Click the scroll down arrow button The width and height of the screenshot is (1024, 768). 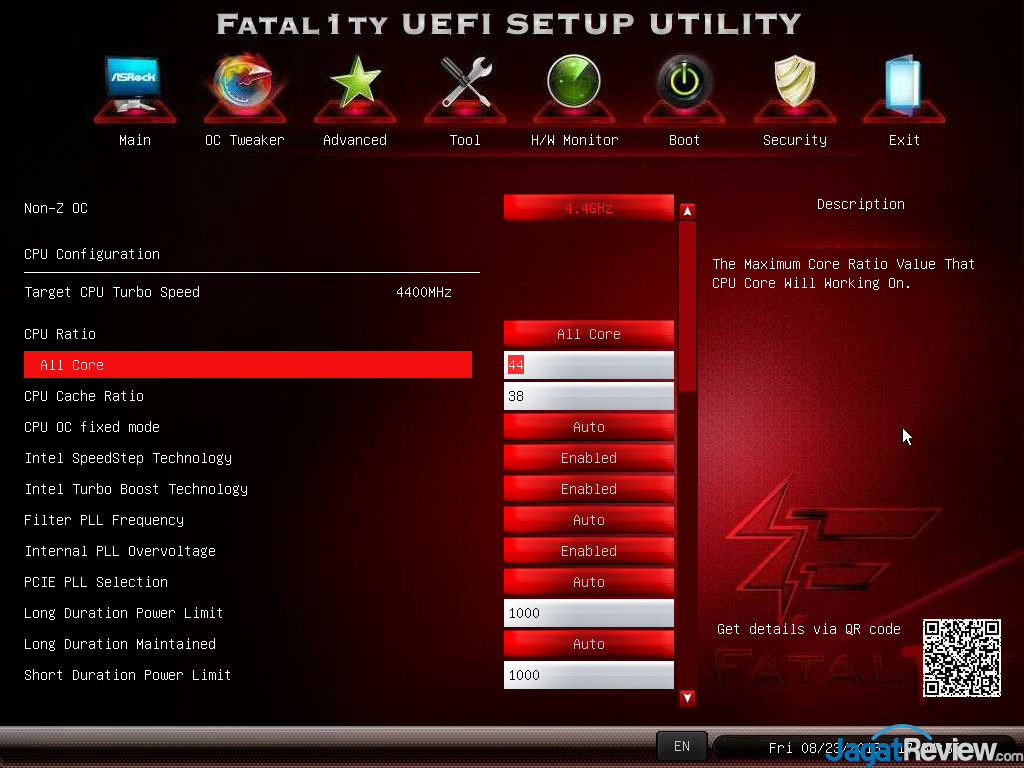pos(687,698)
